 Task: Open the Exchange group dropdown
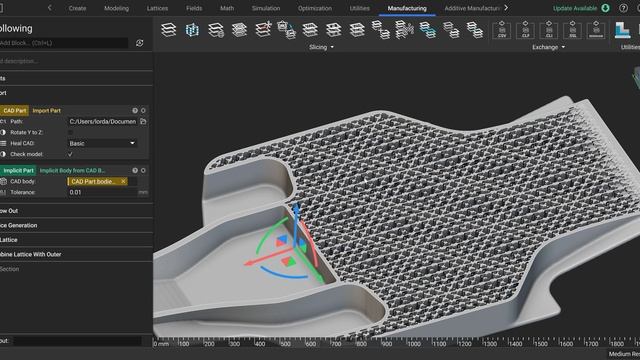549,47
